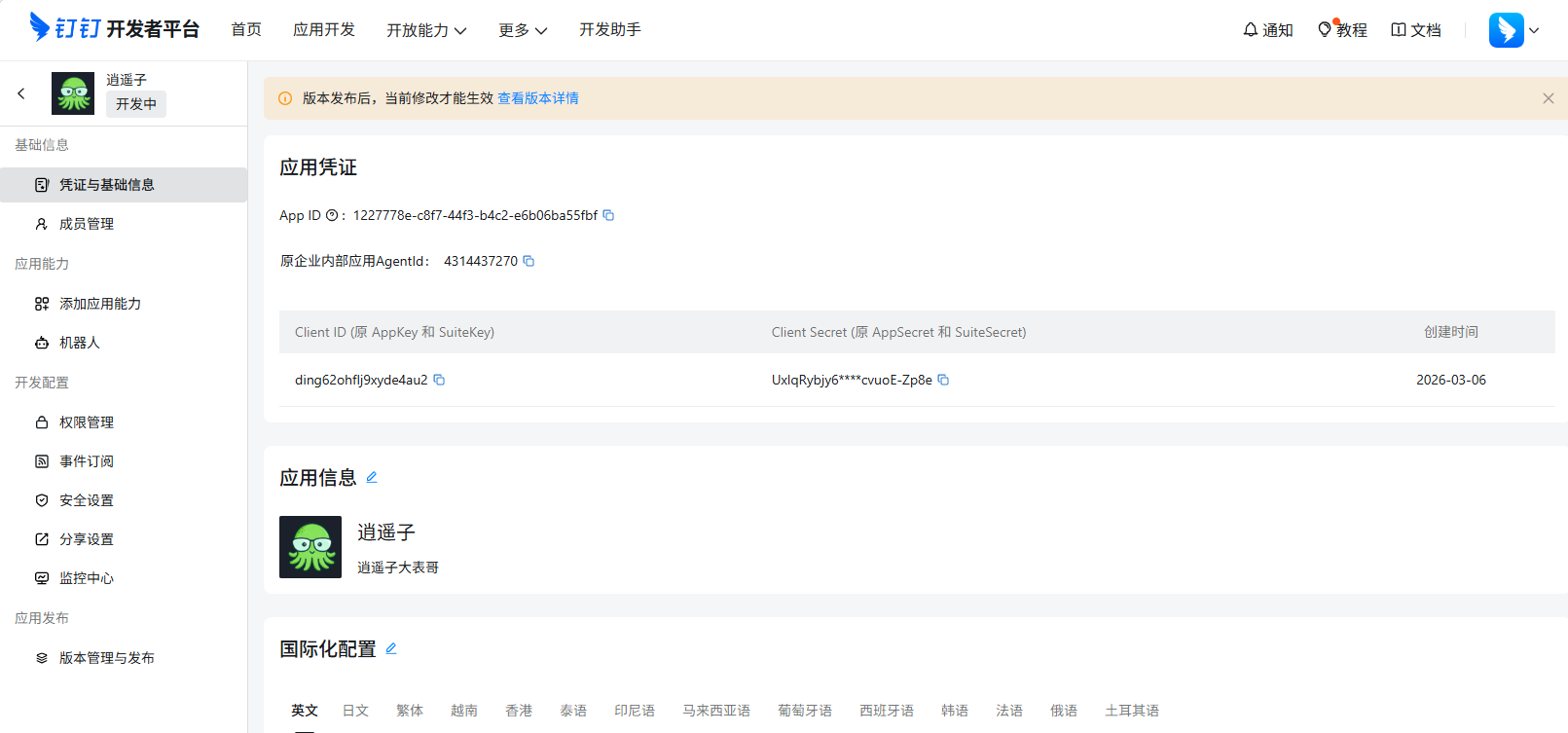Expand the 更多 dropdown menu
This screenshot has width=1568, height=733.
point(523,30)
